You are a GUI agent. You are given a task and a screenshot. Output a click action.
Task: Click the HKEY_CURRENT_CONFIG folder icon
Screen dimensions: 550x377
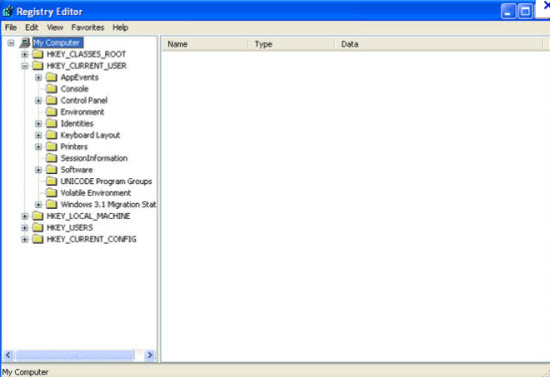point(38,239)
